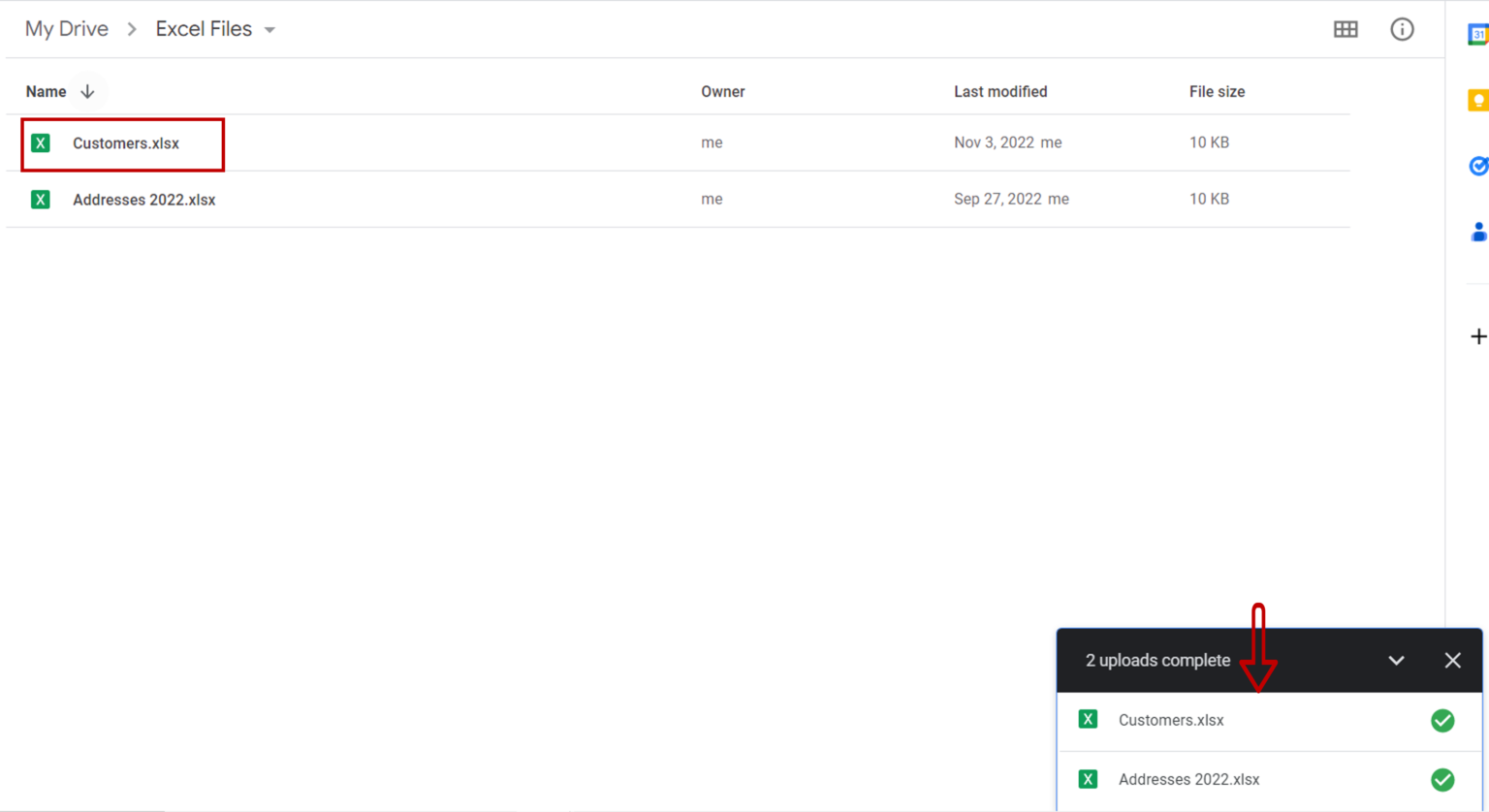Click Addresses 2022.xlsx in the uploads panel
Screen dimensions: 1489x812
(x=1188, y=780)
